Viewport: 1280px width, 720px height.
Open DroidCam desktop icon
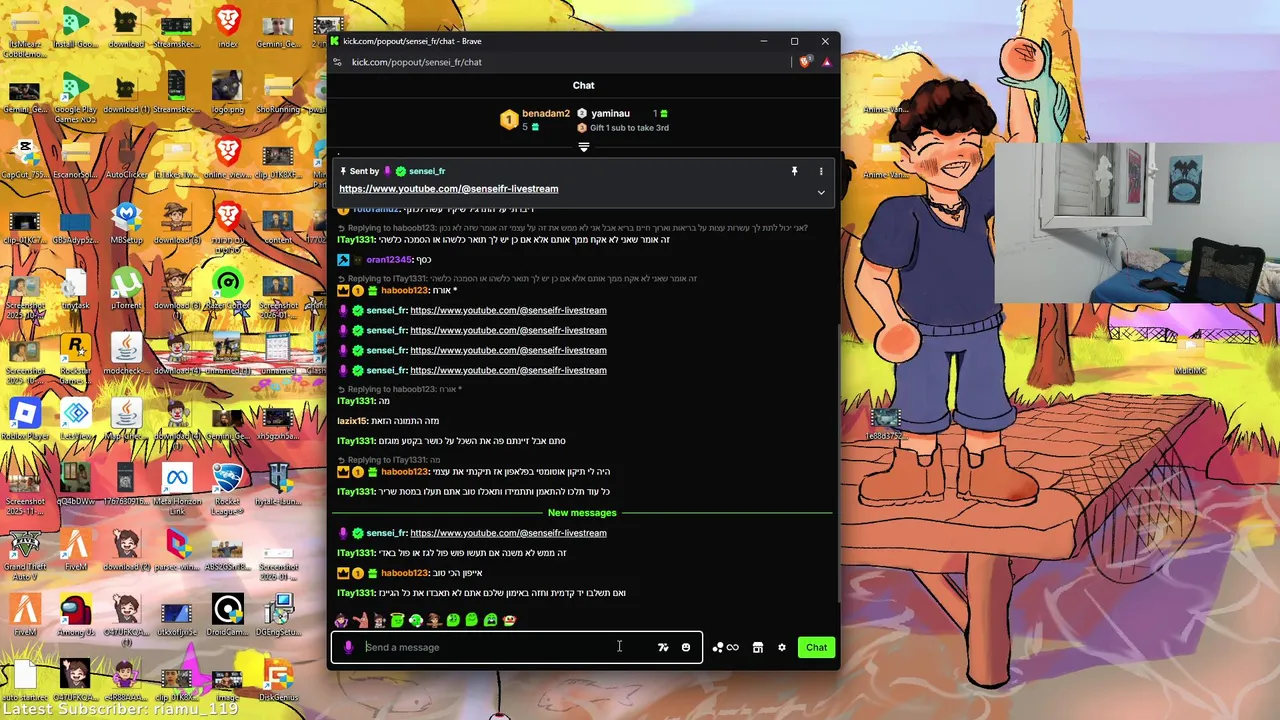pos(228,616)
